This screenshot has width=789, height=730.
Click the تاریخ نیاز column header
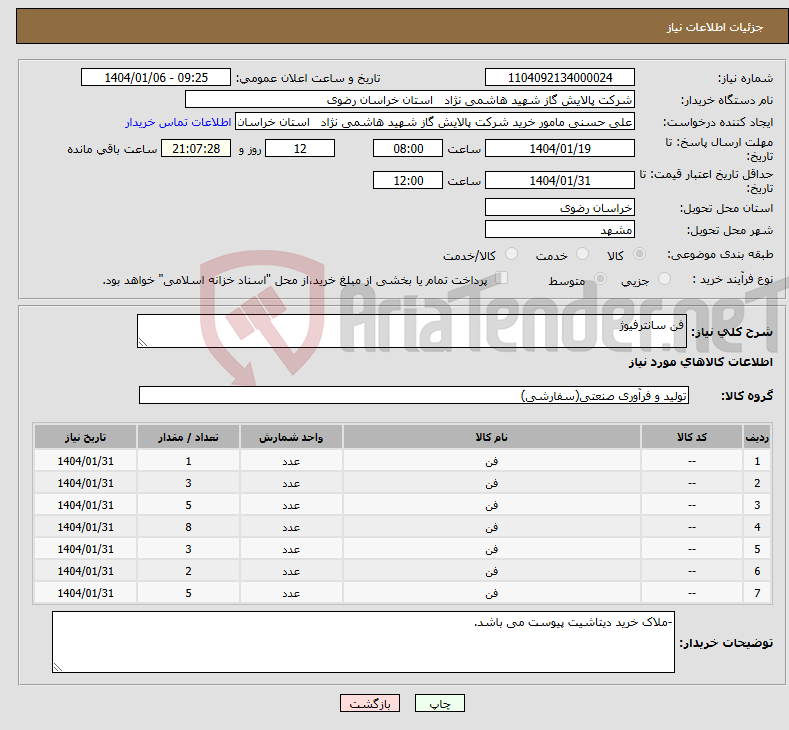[85, 438]
